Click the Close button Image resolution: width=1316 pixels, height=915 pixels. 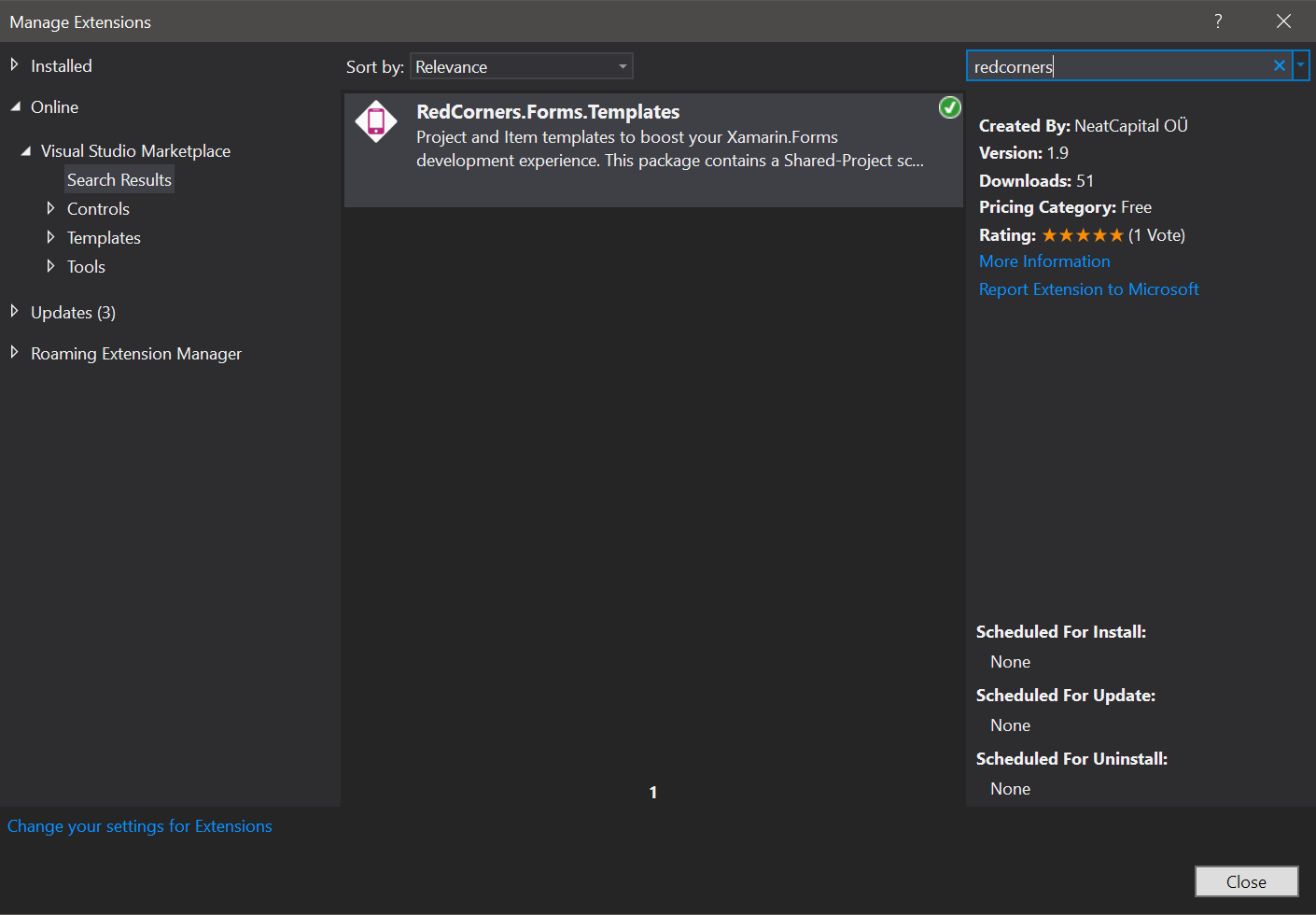pyautogui.click(x=1246, y=881)
